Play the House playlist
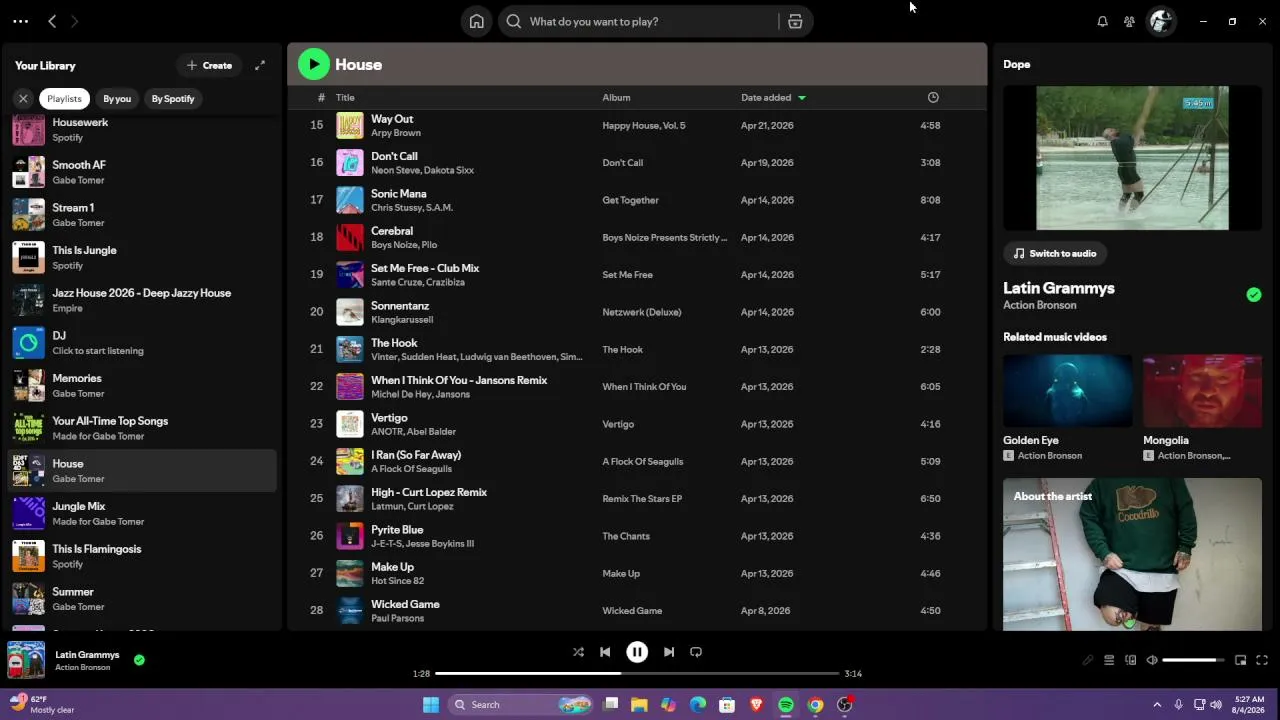1280x720 pixels. (x=314, y=64)
